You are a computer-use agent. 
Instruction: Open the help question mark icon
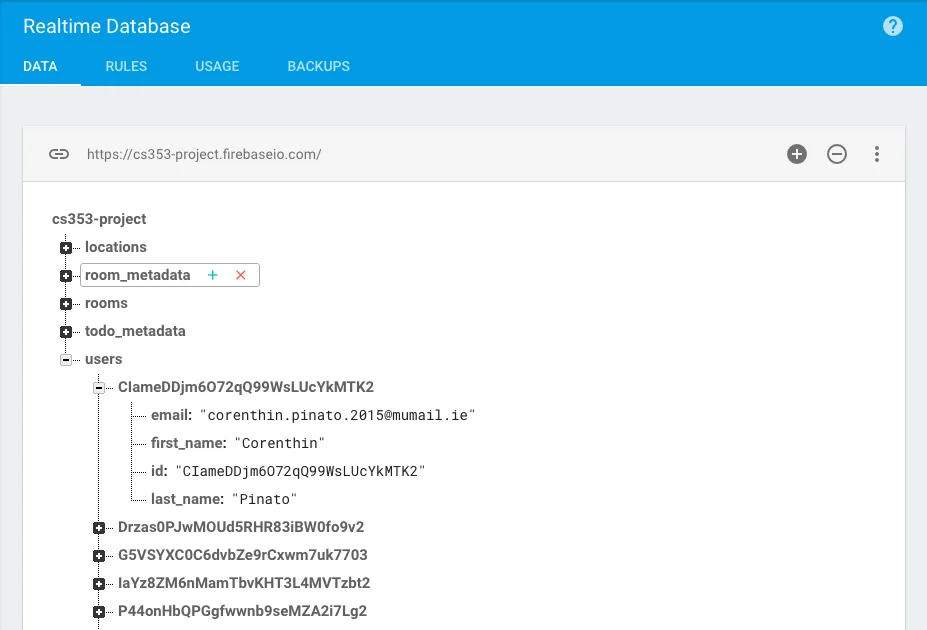892,26
